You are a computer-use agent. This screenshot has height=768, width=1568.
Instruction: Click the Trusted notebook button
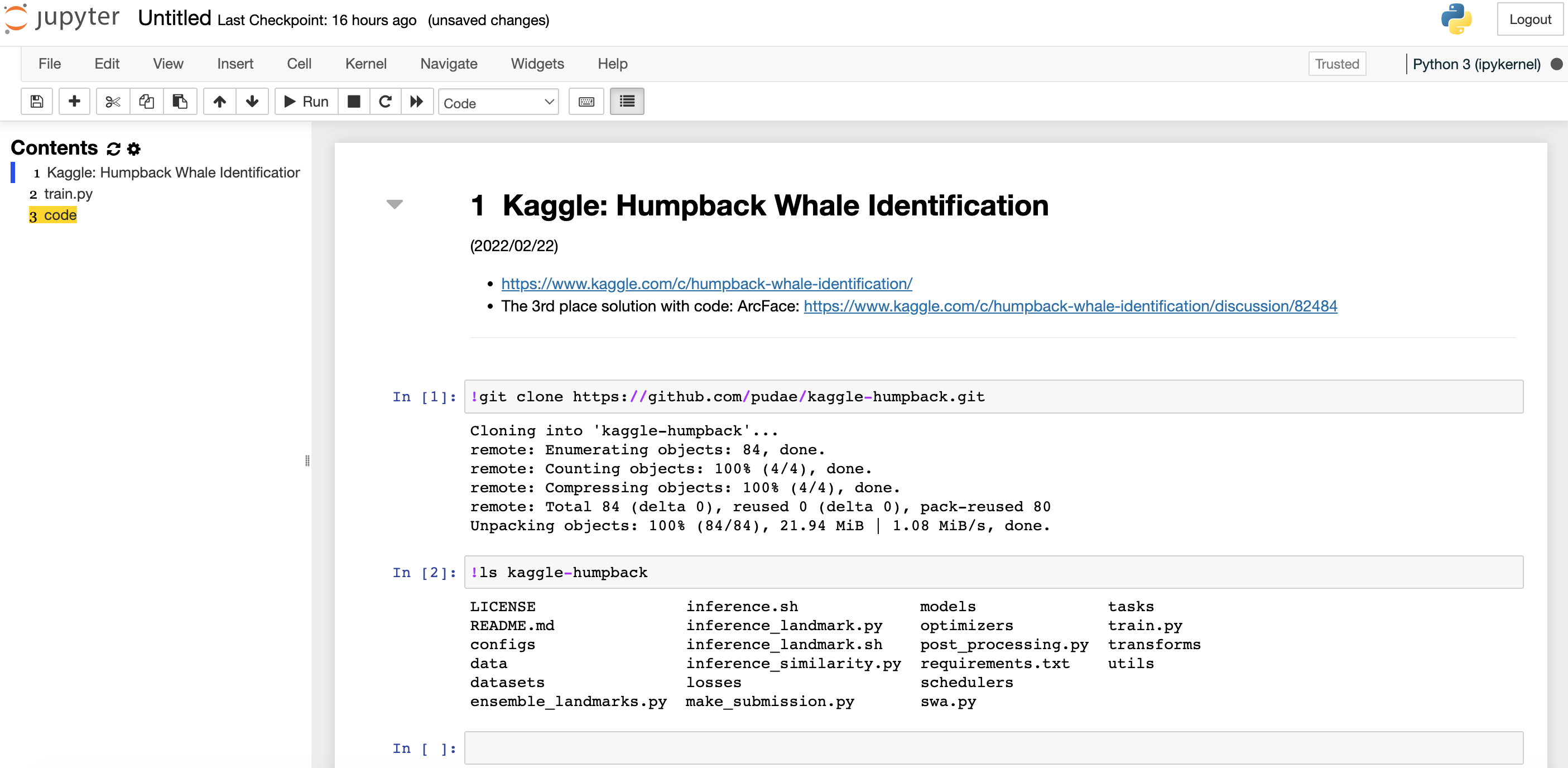pyautogui.click(x=1338, y=64)
